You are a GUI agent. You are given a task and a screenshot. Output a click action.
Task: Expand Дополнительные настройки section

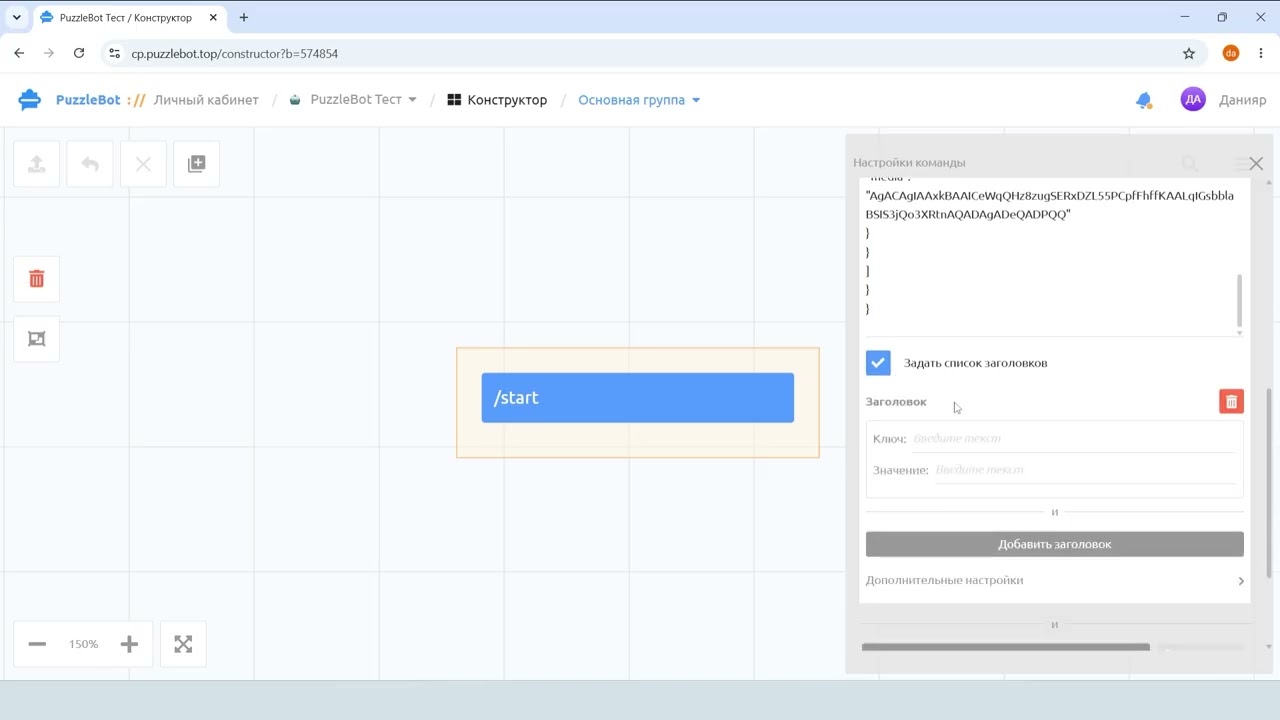[1054, 580]
